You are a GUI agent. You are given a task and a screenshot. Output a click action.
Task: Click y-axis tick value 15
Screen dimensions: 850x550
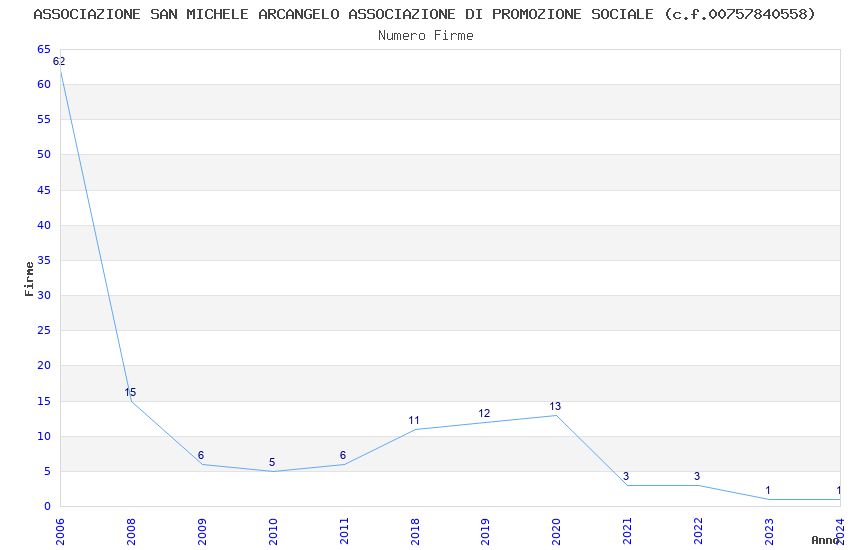(44, 402)
